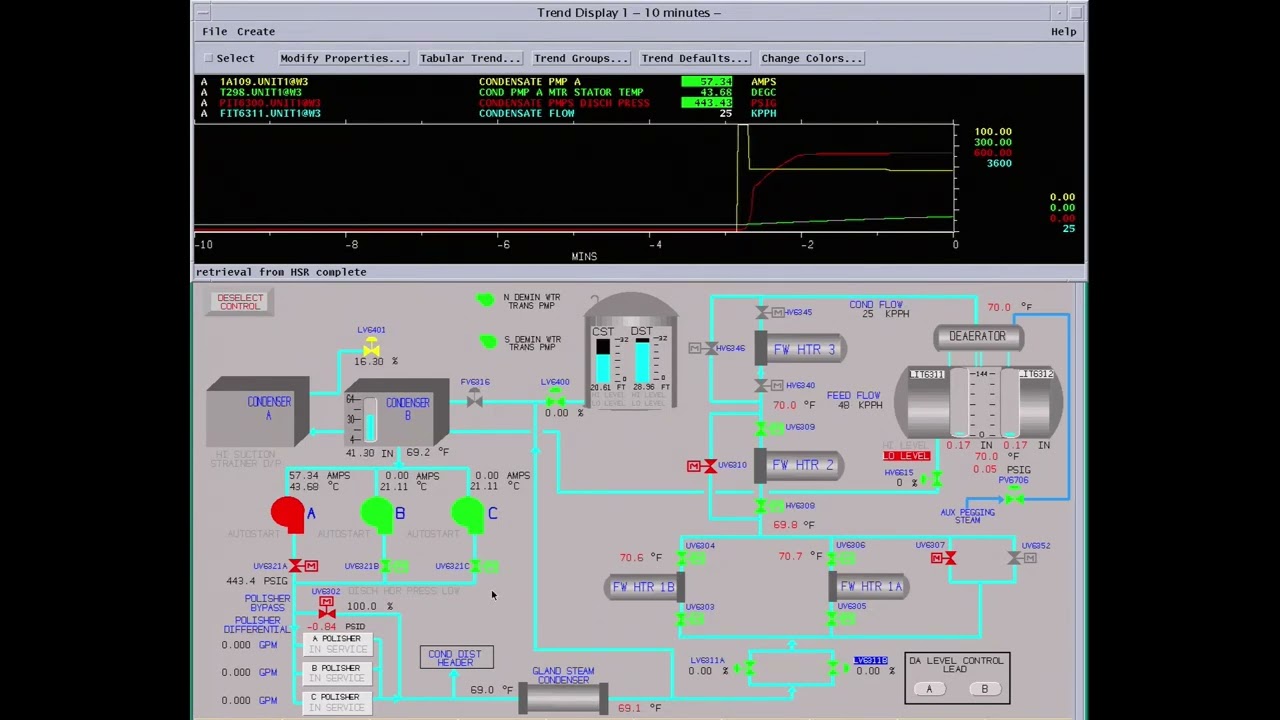Toggle the Select checkbox in trend toolbar
Image resolution: width=1280 pixels, height=720 pixels.
coord(209,58)
